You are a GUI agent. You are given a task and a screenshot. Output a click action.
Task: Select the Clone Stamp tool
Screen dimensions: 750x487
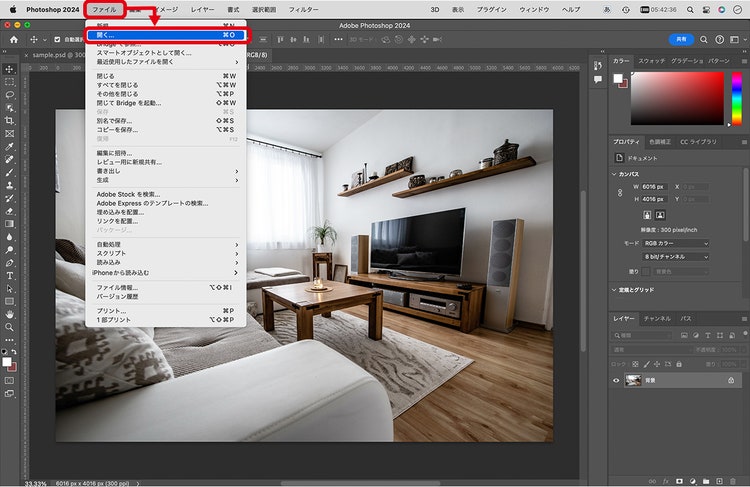pyautogui.click(x=9, y=186)
